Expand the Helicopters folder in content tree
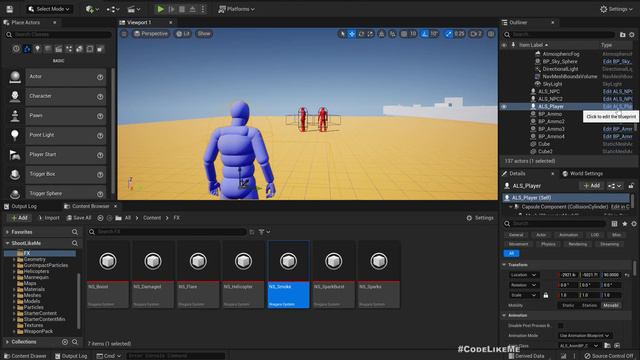Viewport: 640px width, 360px height. click(14, 271)
